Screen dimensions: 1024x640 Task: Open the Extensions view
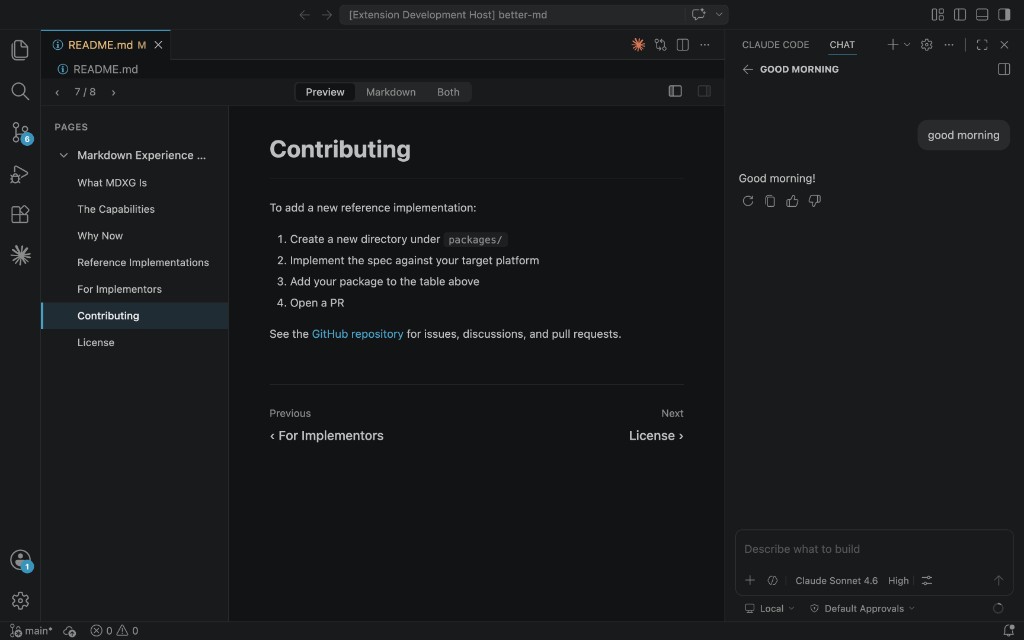point(20,214)
